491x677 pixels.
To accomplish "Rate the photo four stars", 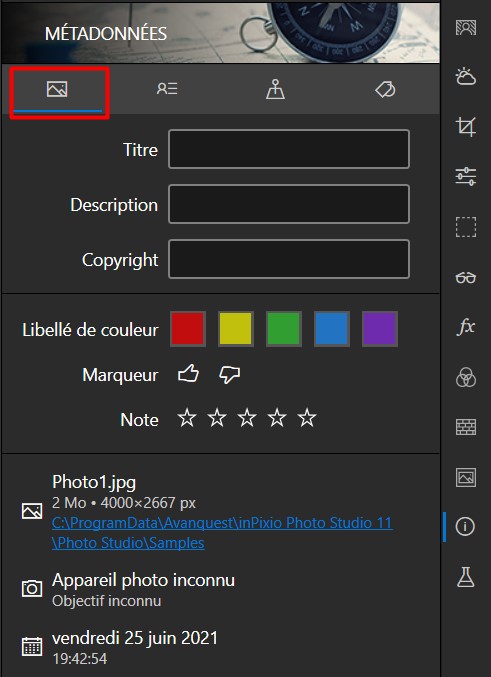I will tap(277, 418).
